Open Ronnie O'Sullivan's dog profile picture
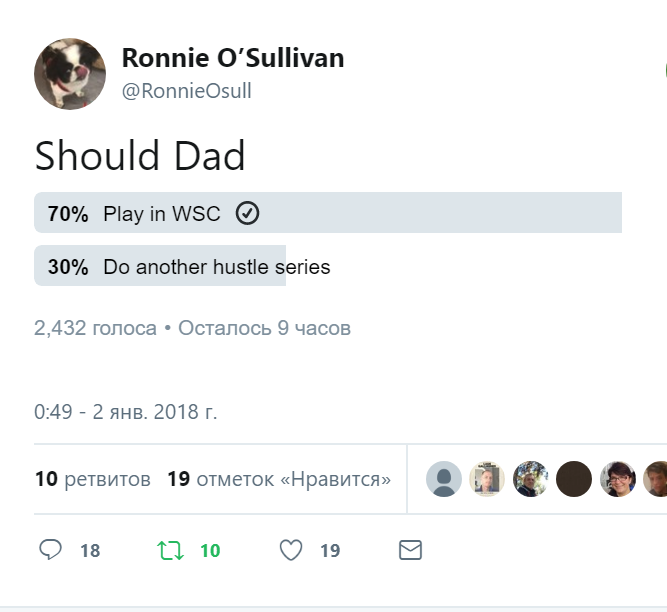Viewport: 667px width, 612px height. pos(70,74)
